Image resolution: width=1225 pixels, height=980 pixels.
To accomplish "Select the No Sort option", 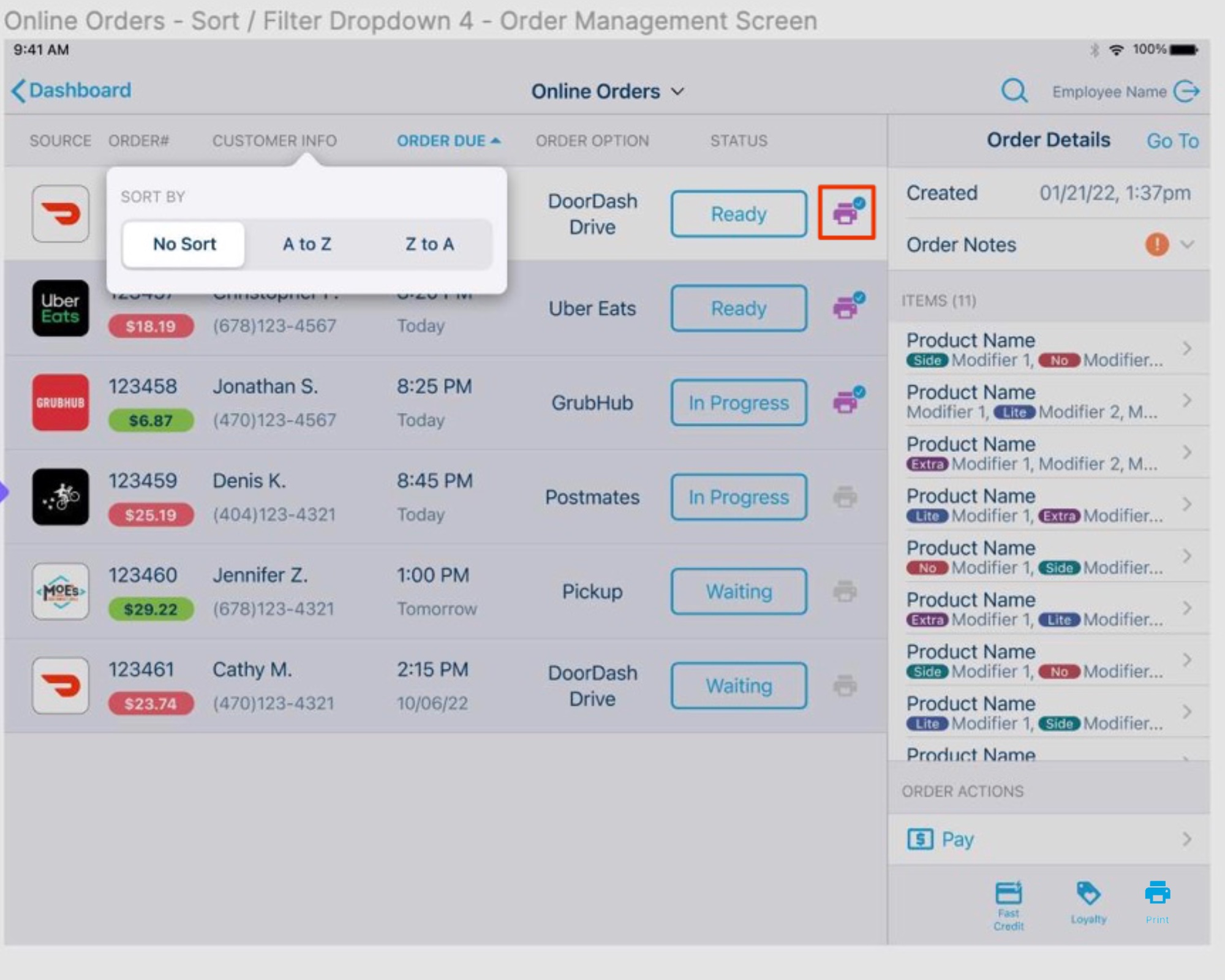I will click(184, 244).
